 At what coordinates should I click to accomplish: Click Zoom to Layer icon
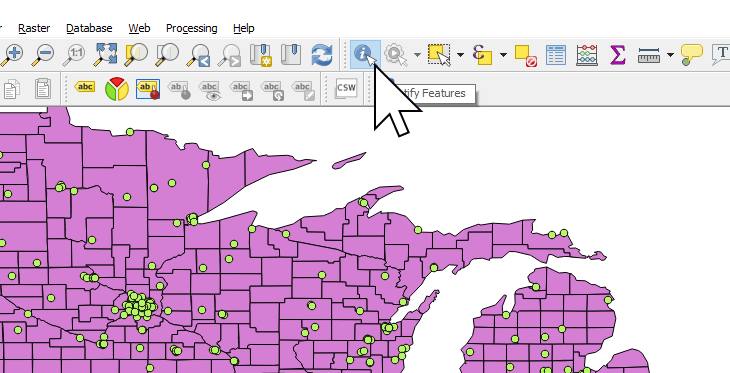(x=168, y=55)
